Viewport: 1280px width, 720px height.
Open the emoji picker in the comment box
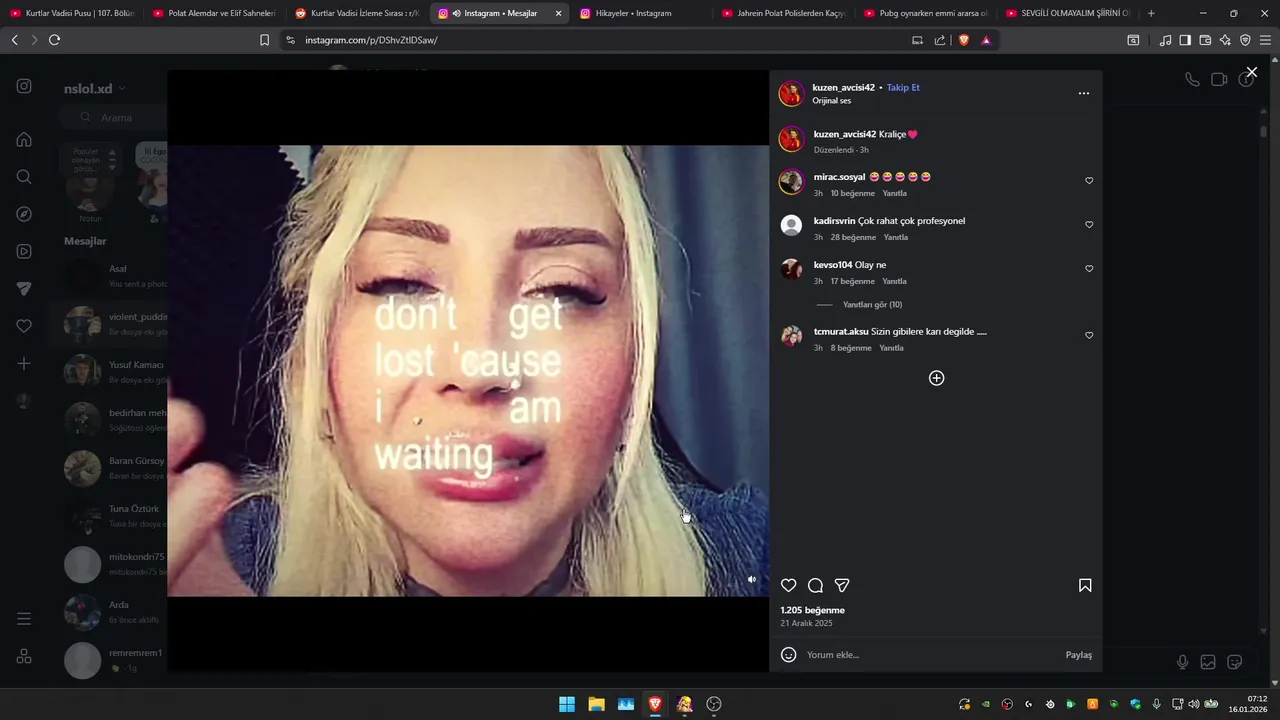click(x=788, y=654)
